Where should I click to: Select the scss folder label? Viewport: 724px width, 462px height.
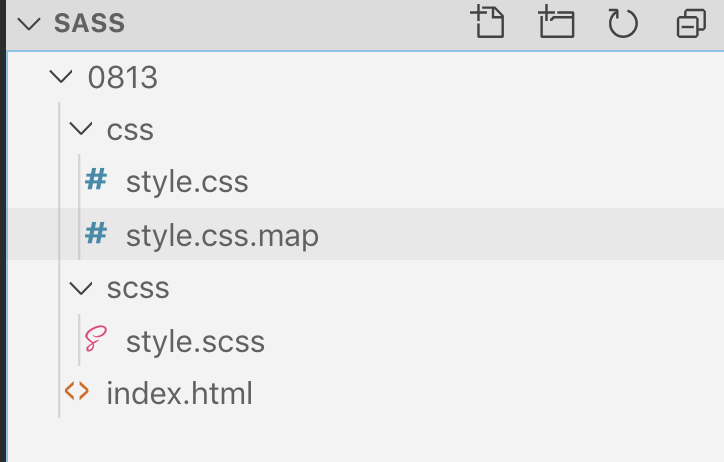pos(138,288)
